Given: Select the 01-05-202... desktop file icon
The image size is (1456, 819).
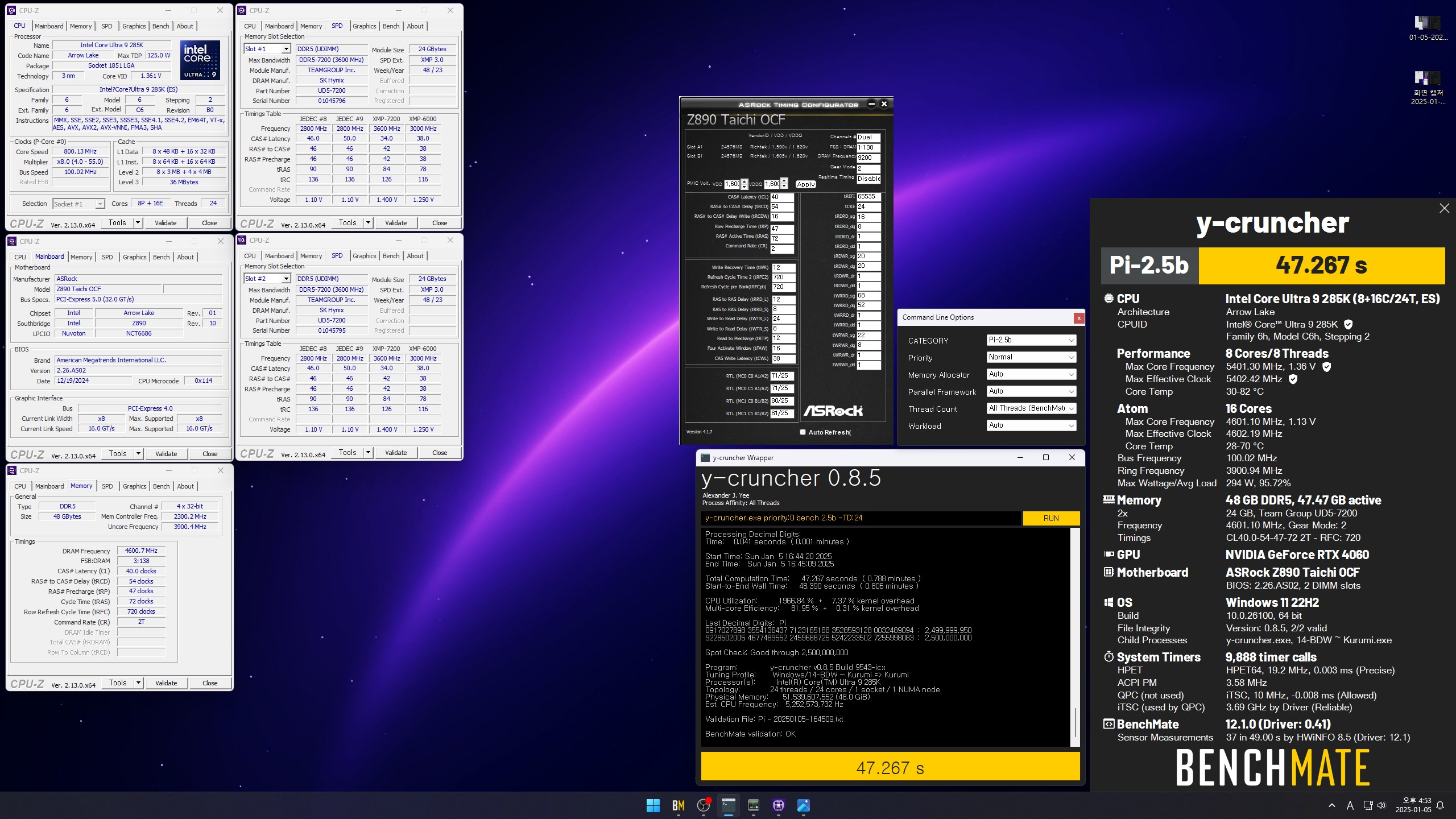Looking at the screenshot, I should (x=1428, y=28).
